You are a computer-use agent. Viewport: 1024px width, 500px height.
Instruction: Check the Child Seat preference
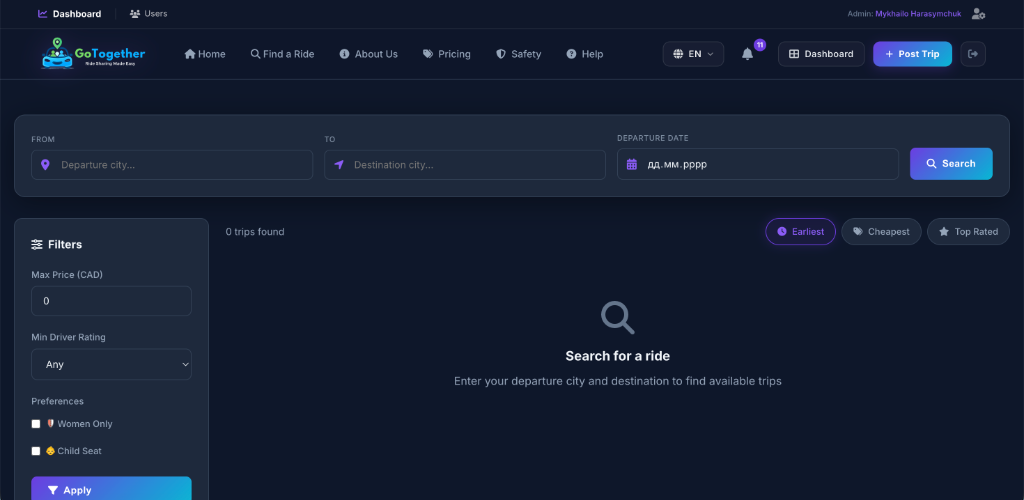pyautogui.click(x=36, y=451)
